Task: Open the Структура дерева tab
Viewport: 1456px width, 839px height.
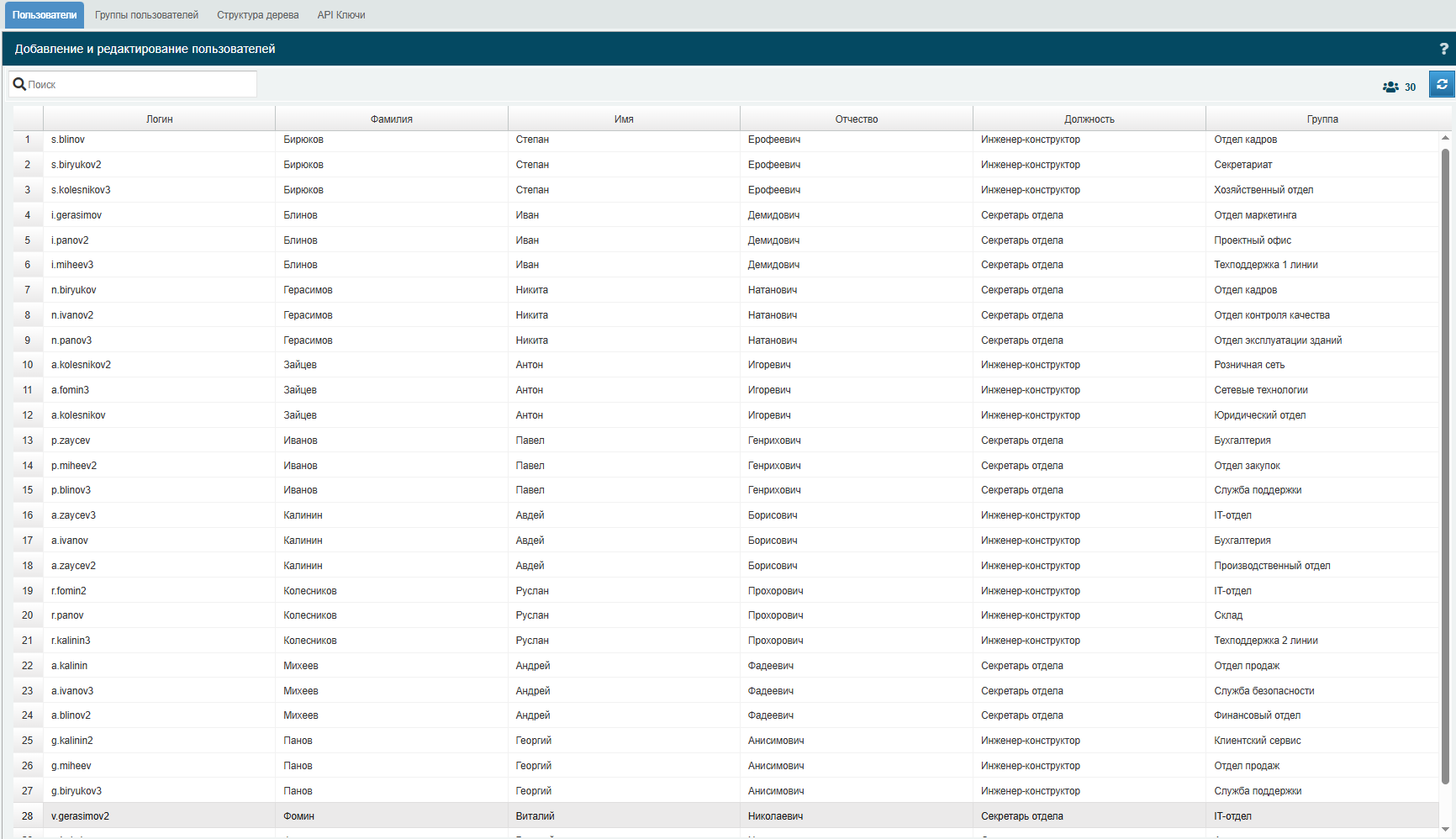Action: 258,15
